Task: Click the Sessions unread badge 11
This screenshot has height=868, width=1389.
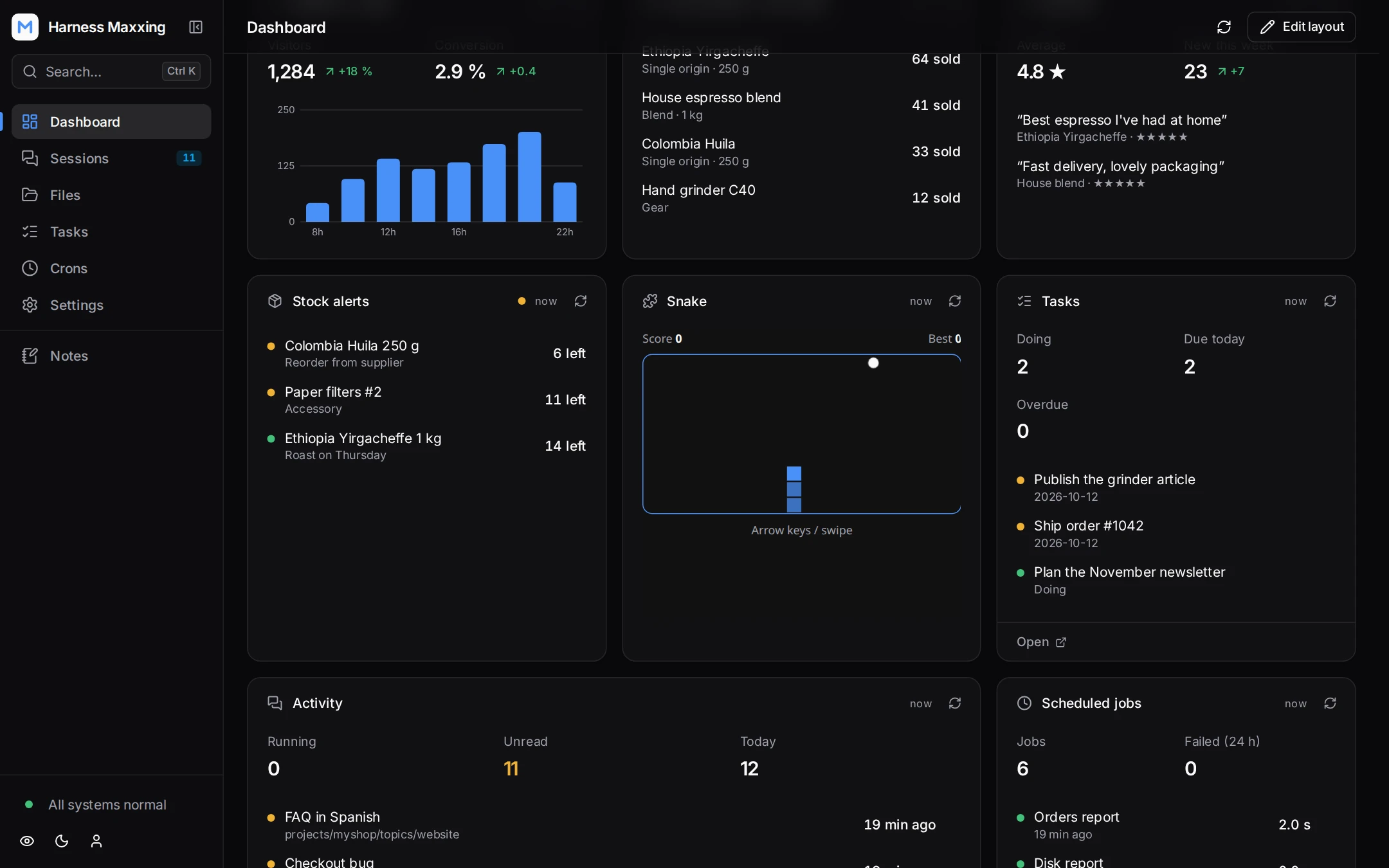Action: point(188,158)
